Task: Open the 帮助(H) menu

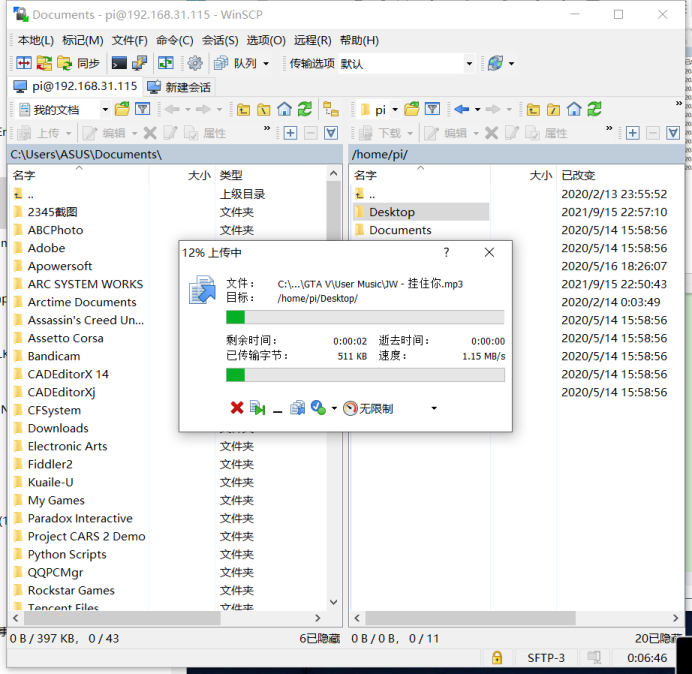Action: pos(359,41)
